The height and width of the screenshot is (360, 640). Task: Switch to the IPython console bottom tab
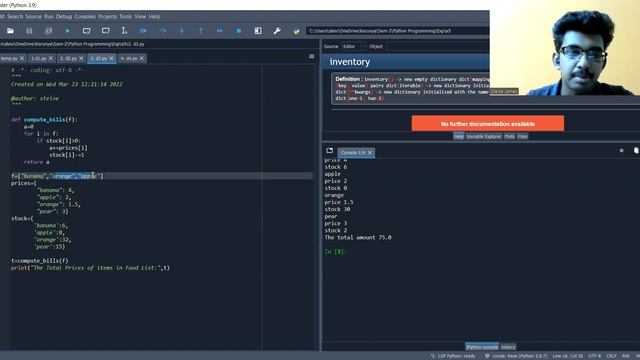tap(482, 347)
